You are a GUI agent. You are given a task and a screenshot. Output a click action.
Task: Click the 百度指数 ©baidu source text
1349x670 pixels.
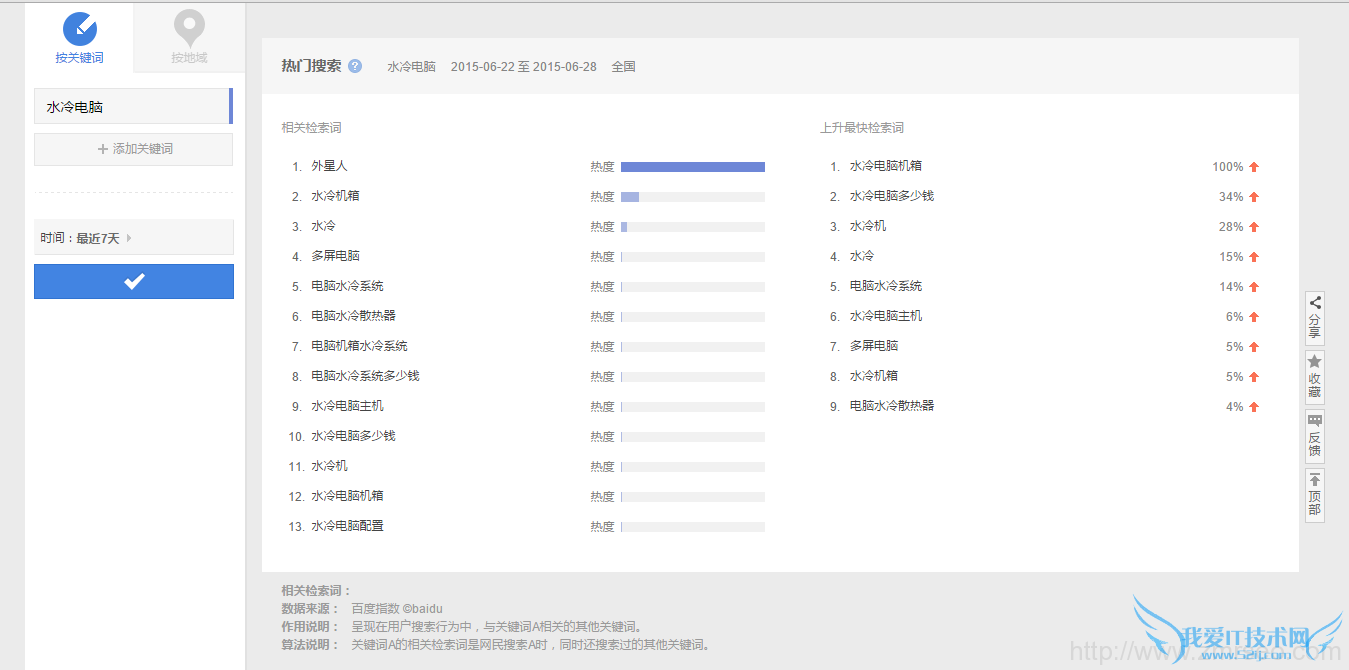(x=397, y=608)
